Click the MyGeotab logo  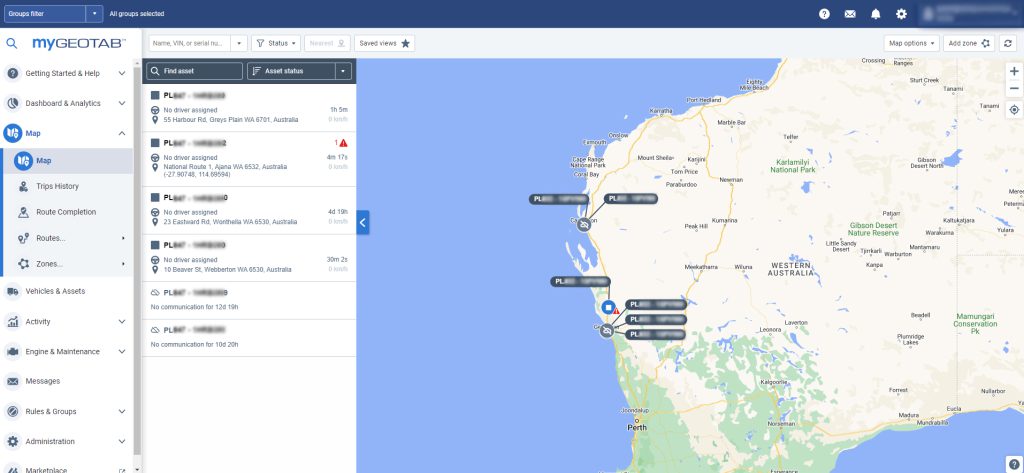(x=78, y=44)
